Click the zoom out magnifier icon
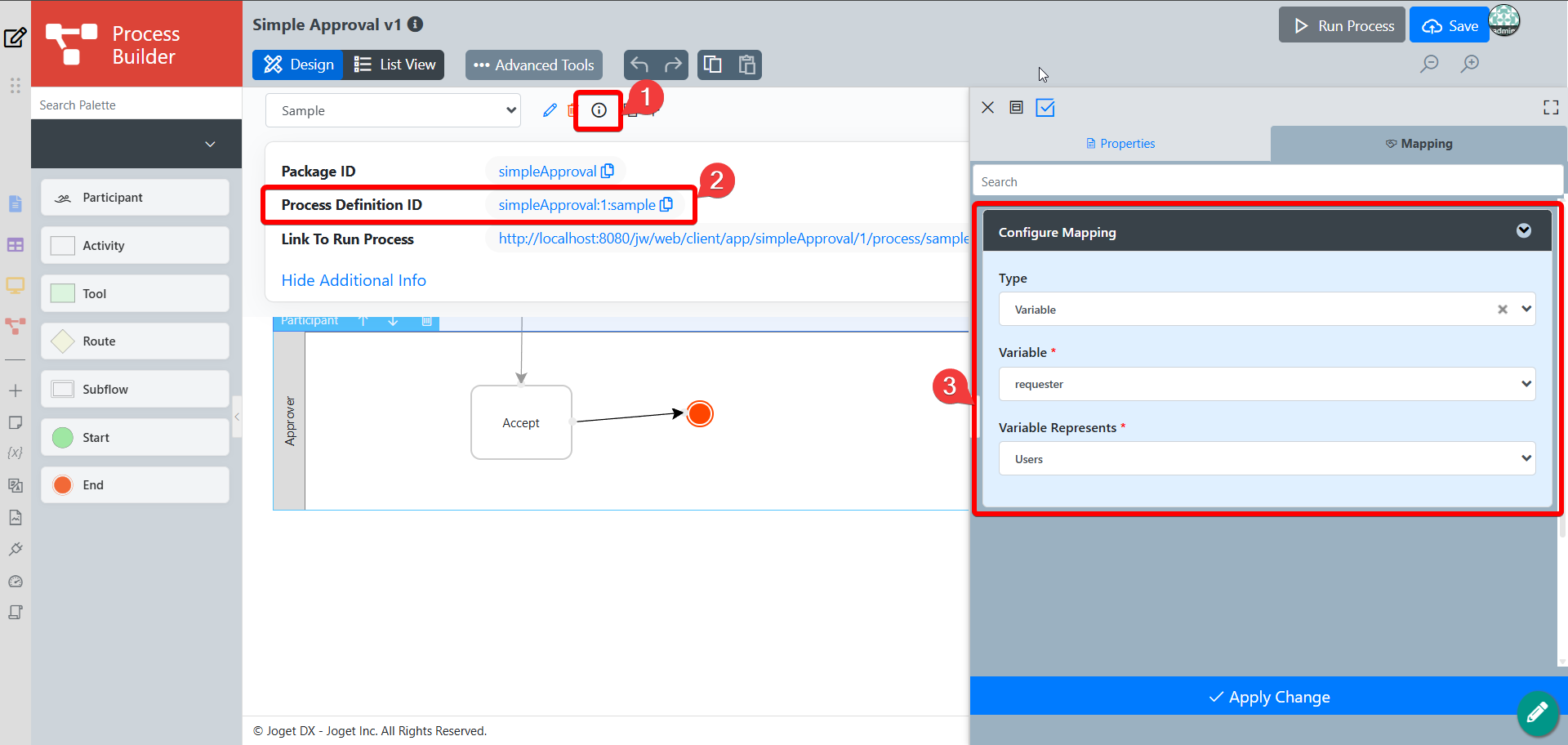Viewport: 1568px width, 745px height. click(x=1429, y=64)
